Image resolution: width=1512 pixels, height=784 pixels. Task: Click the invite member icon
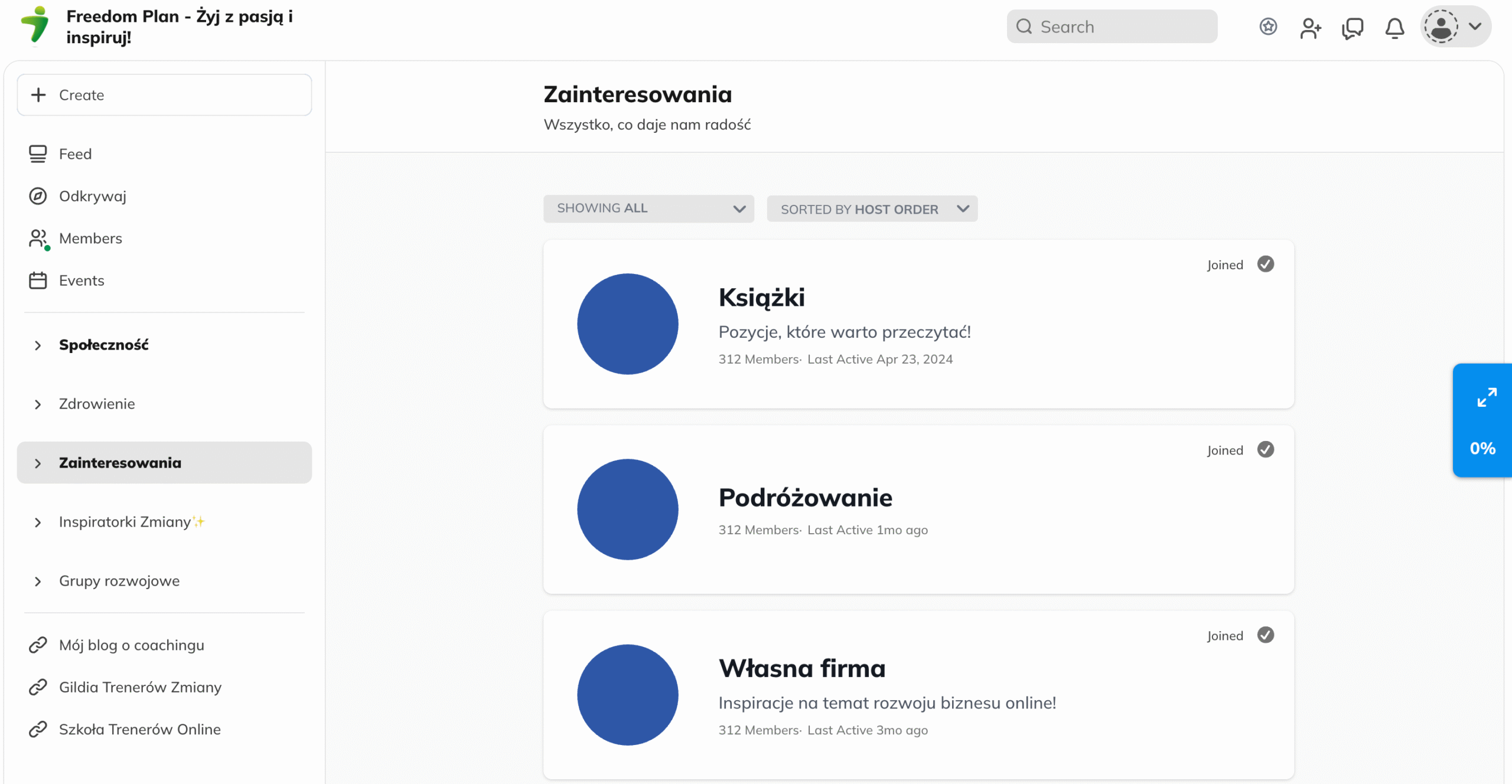1311,27
